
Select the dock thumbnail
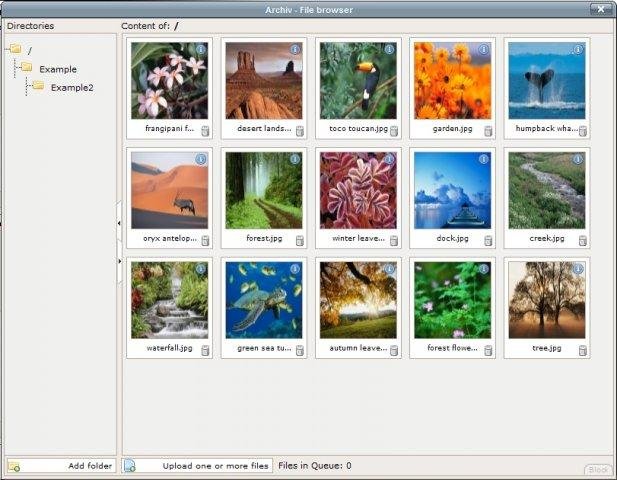pyautogui.click(x=453, y=190)
